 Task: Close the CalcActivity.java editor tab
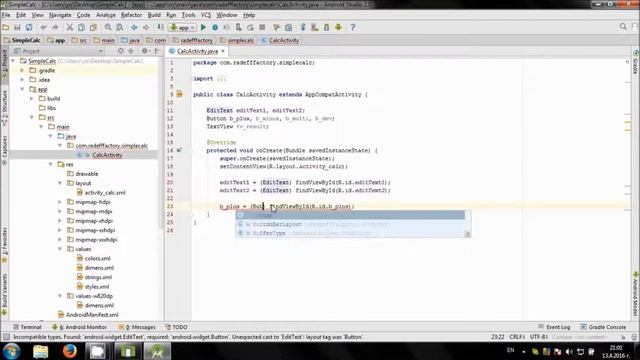pyautogui.click(x=223, y=51)
